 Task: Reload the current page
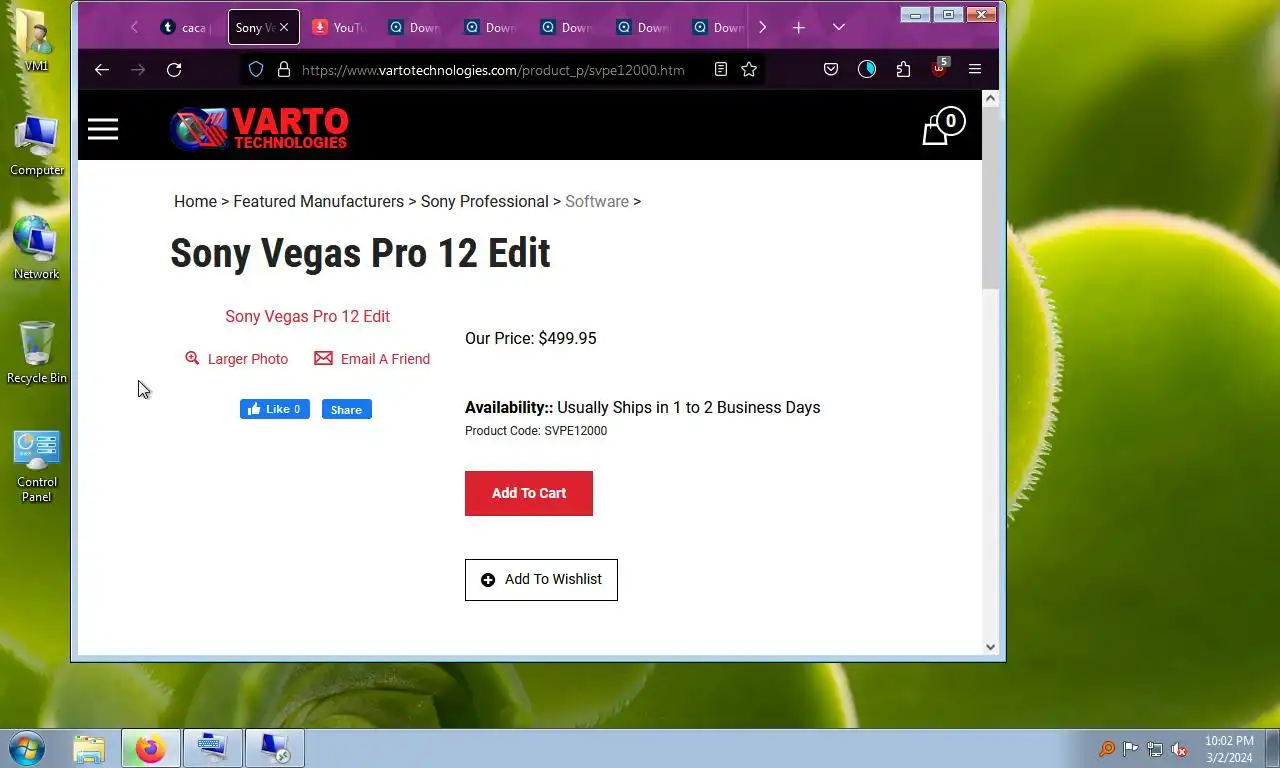(174, 69)
